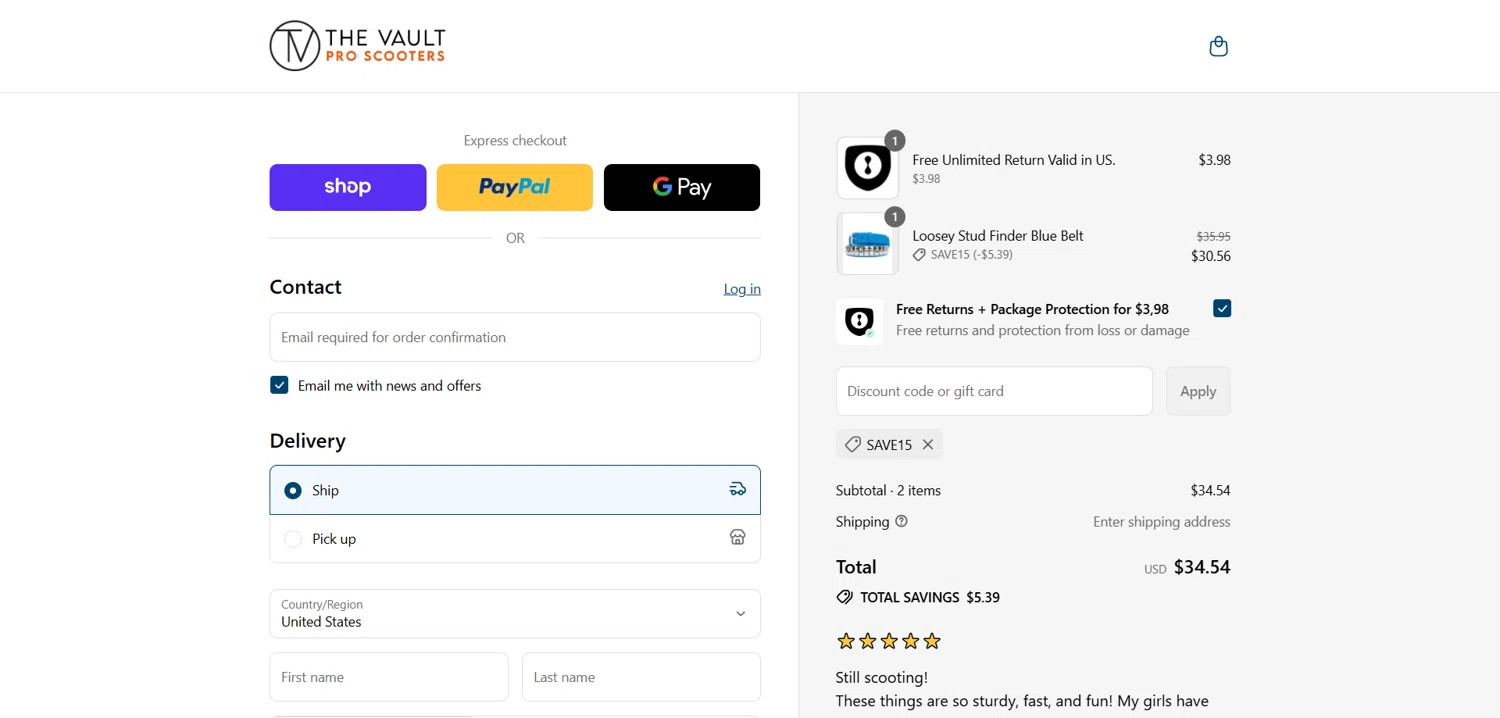Click the package protection shield icon
The height and width of the screenshot is (718, 1500).
point(859,321)
